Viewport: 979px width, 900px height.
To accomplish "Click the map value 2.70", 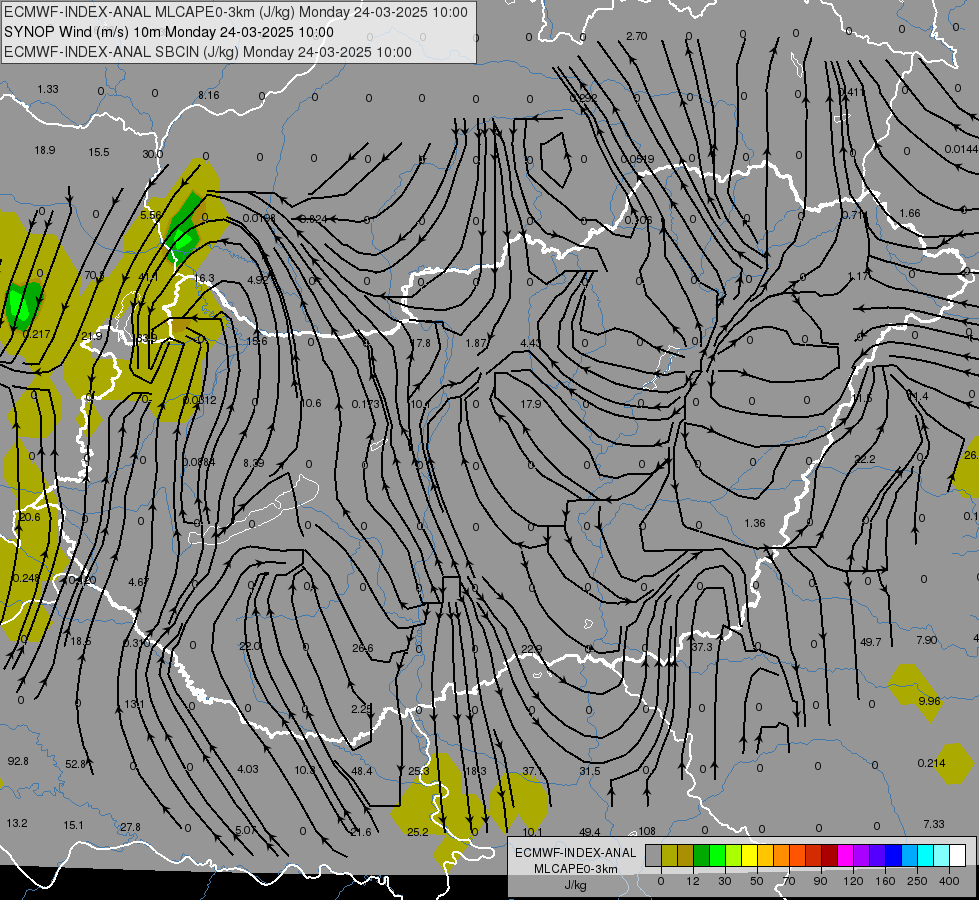I will coord(636,36).
